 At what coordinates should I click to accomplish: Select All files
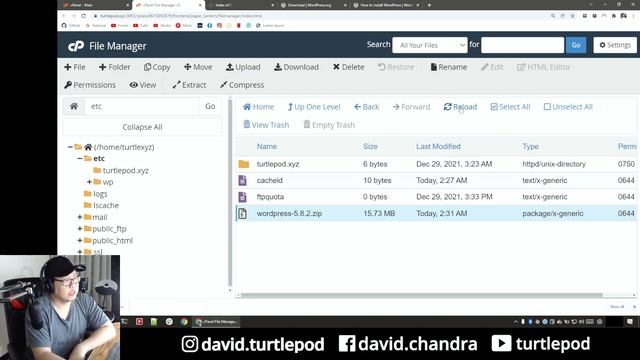click(510, 107)
